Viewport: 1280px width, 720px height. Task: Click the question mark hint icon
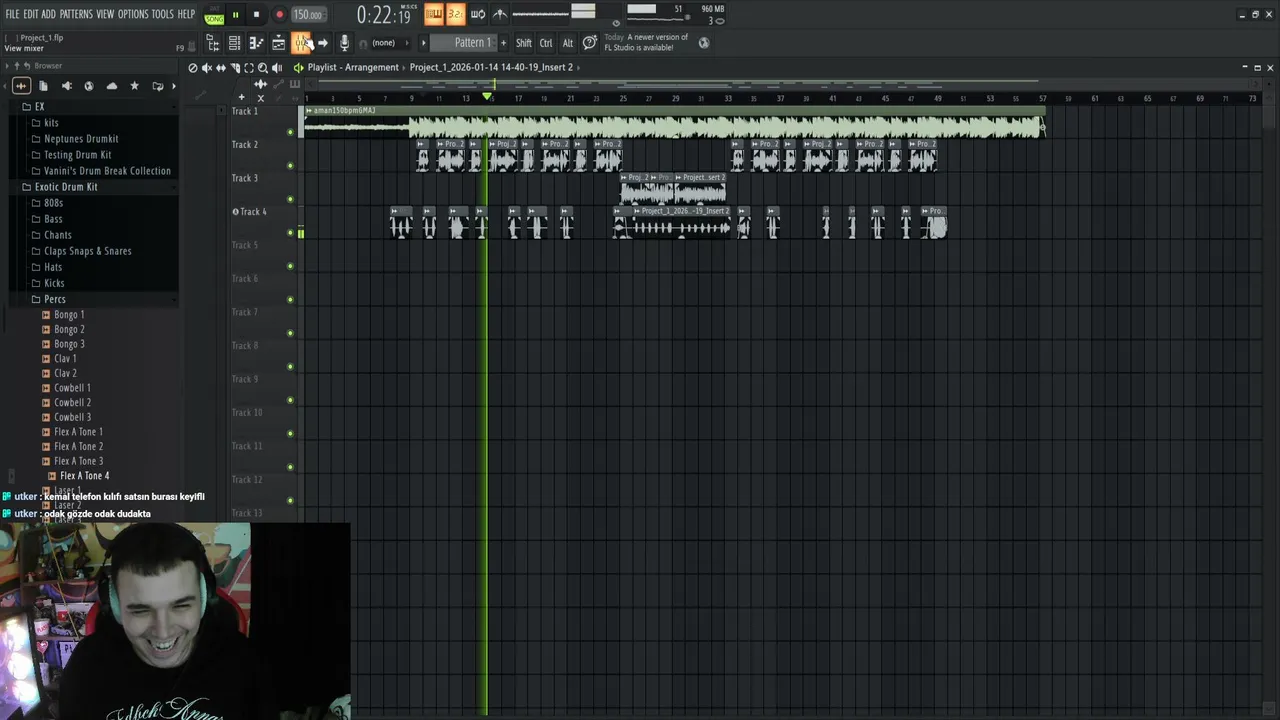(590, 42)
